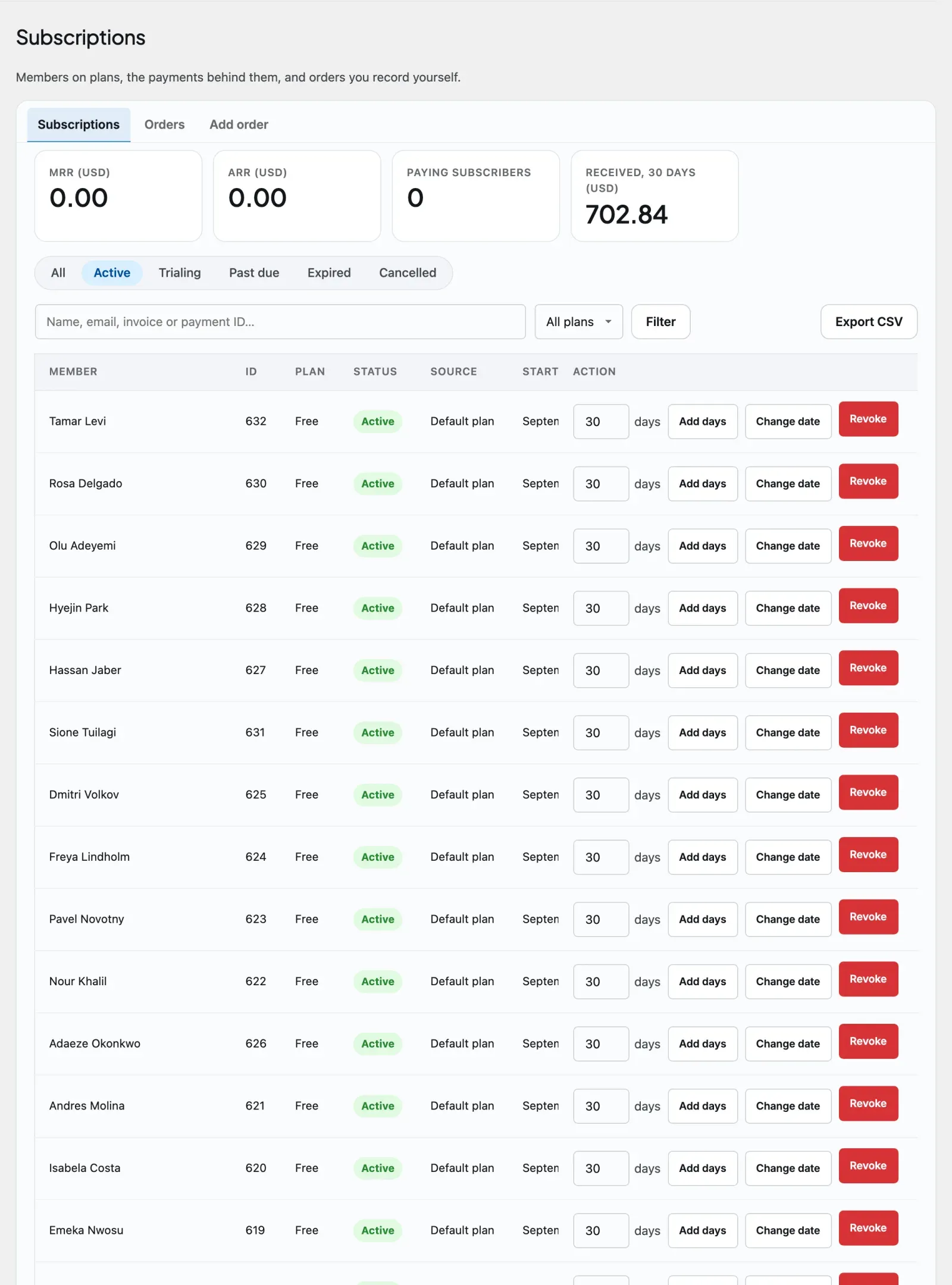Change date for Hassan Jaber
The width and height of the screenshot is (952, 1285).
tap(788, 670)
